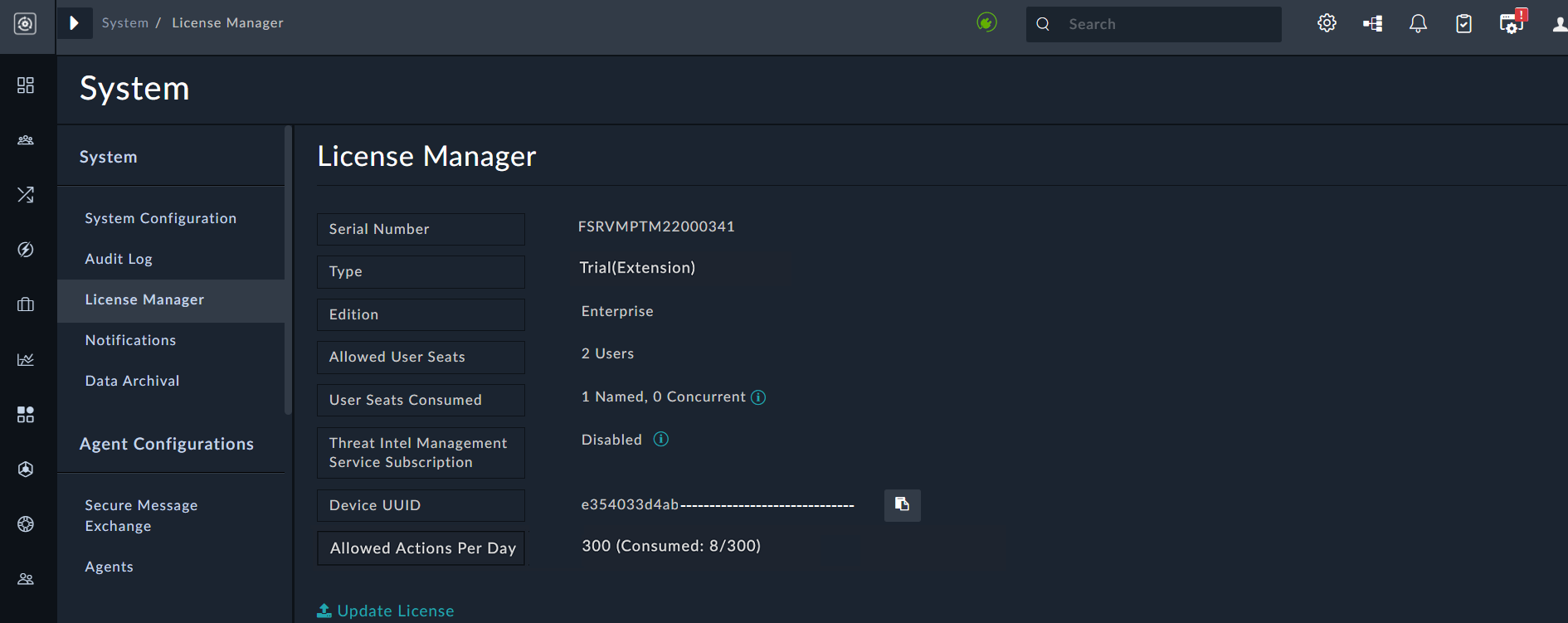Open System Configuration in the menu

click(x=160, y=218)
